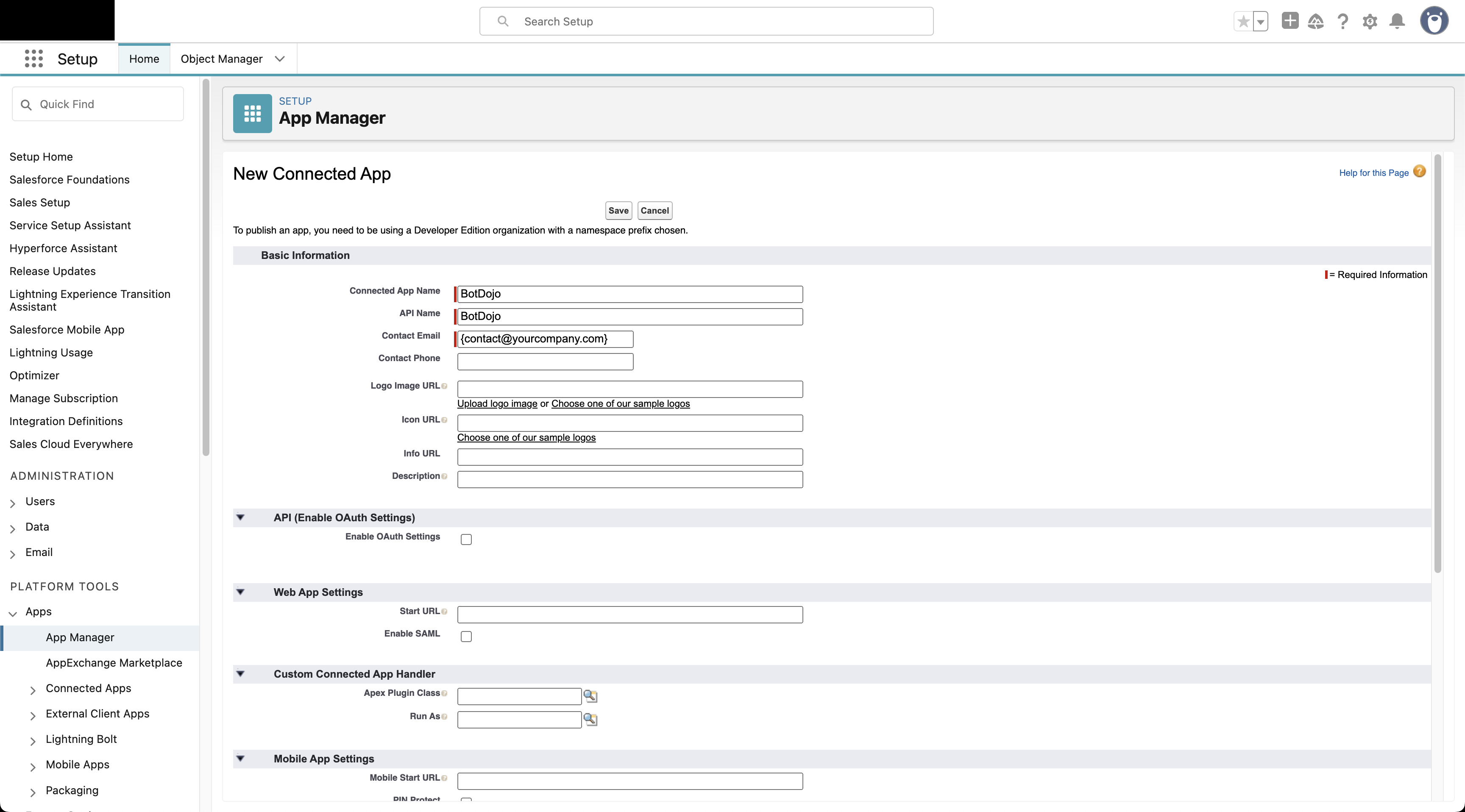Image resolution: width=1465 pixels, height=812 pixels.
Task: Click the search icon in Search Setup
Action: click(x=503, y=21)
